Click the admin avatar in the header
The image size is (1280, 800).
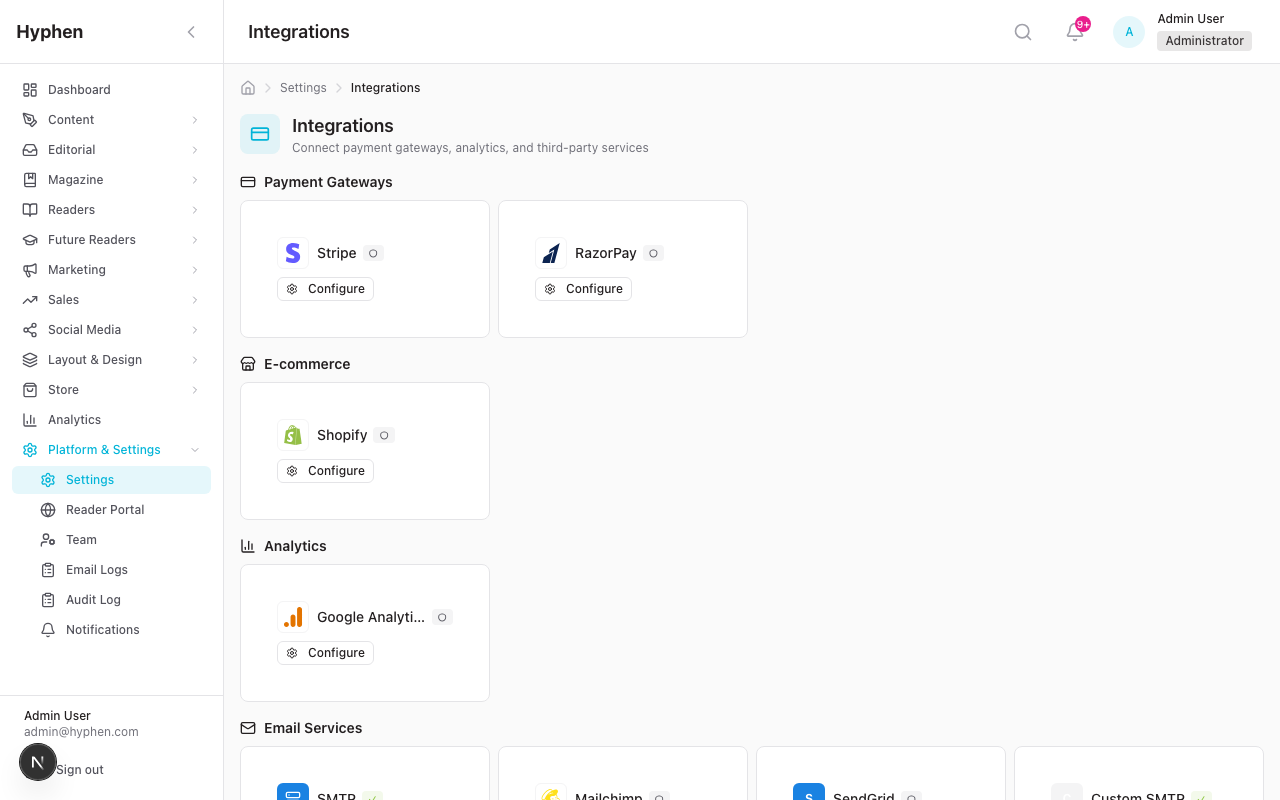pos(1128,31)
